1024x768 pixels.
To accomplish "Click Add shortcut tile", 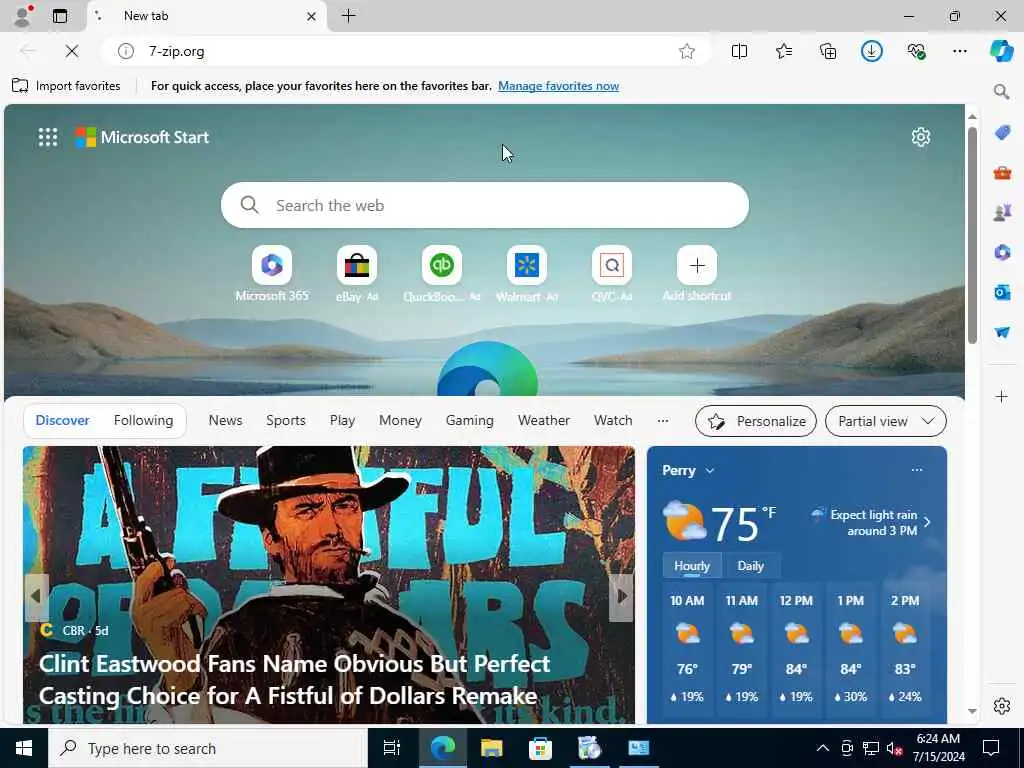I will point(697,274).
